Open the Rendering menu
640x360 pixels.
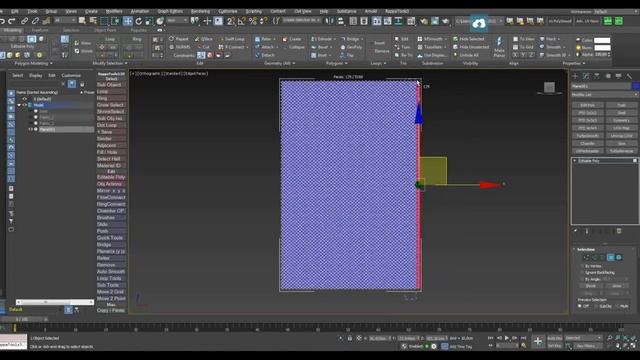pos(200,11)
